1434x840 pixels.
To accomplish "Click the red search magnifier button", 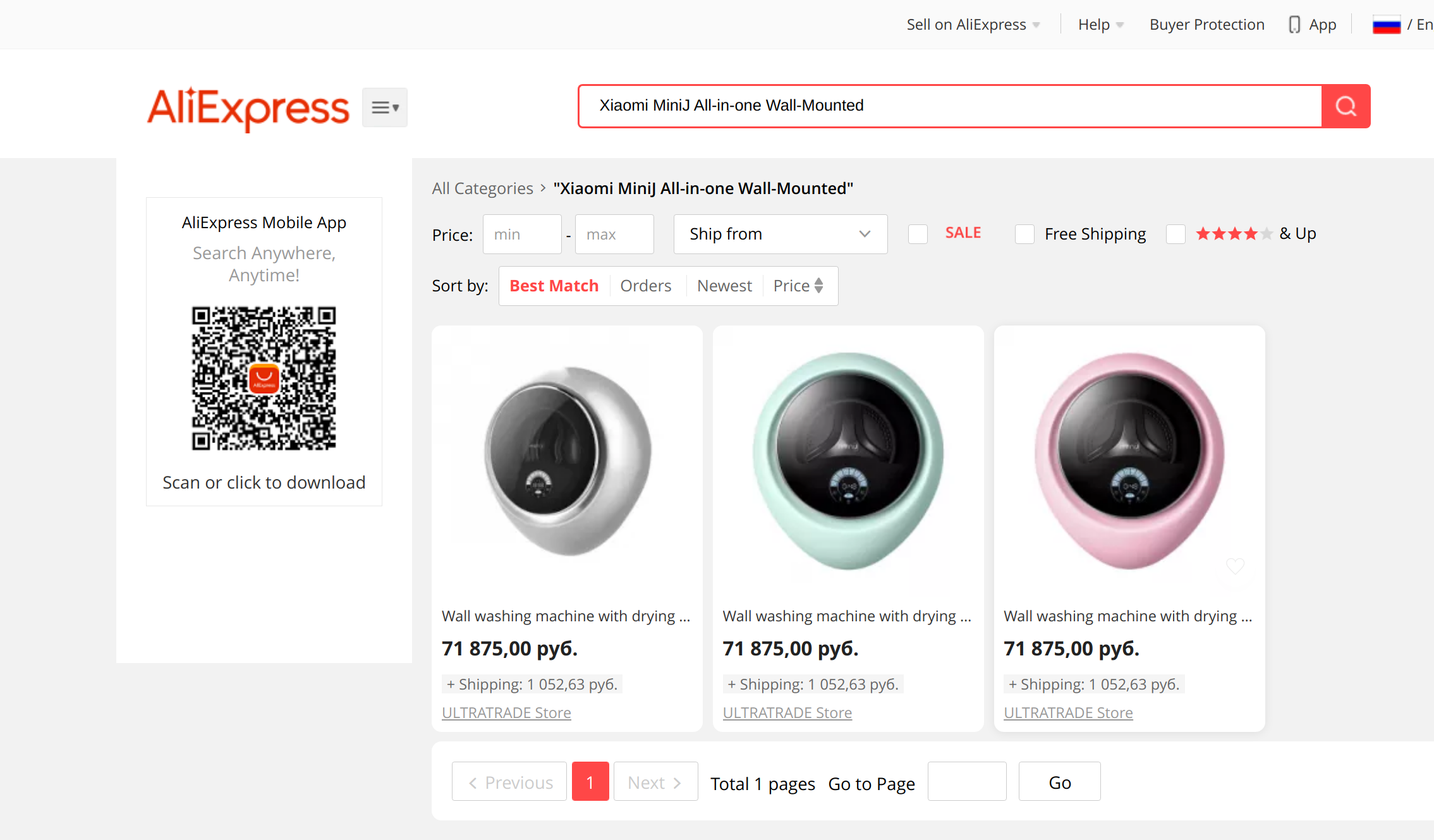I will point(1346,106).
